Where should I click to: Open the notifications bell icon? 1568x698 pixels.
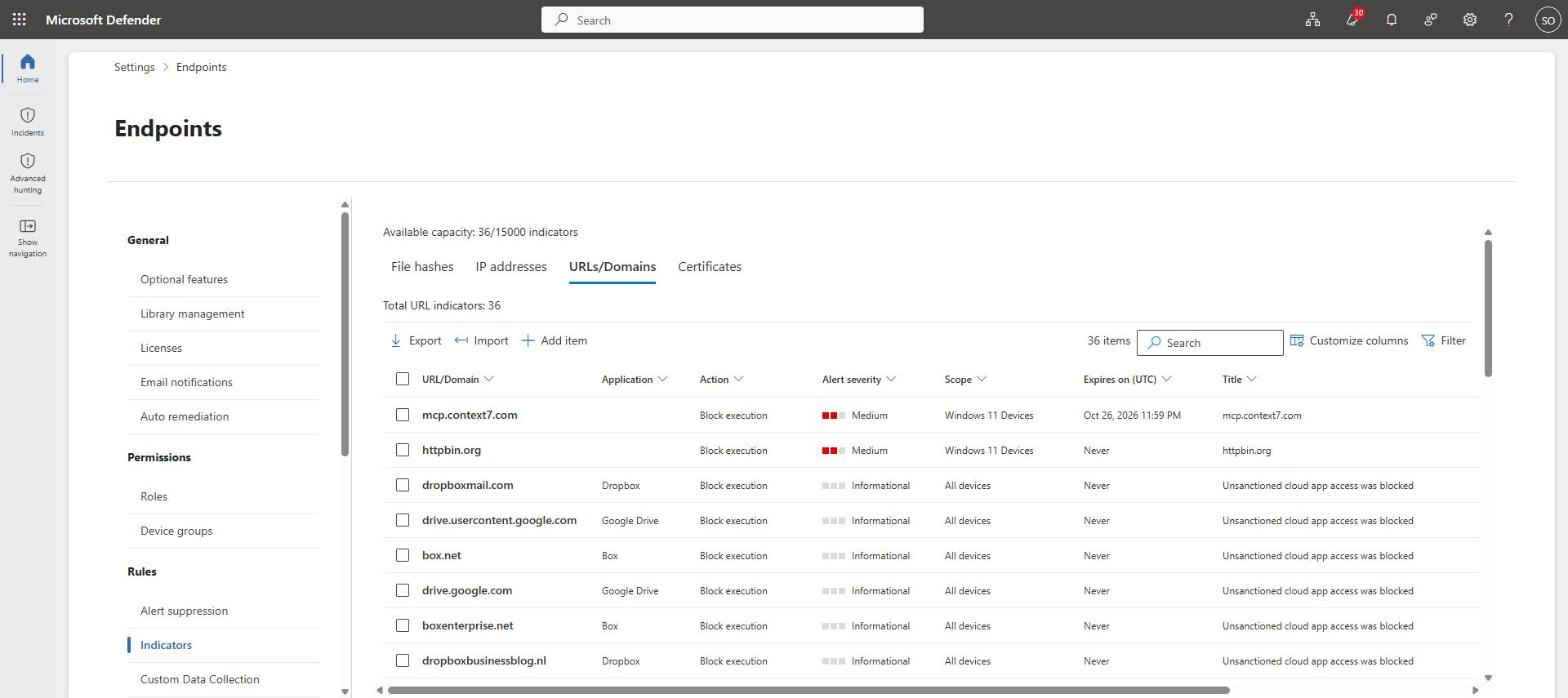[1391, 19]
